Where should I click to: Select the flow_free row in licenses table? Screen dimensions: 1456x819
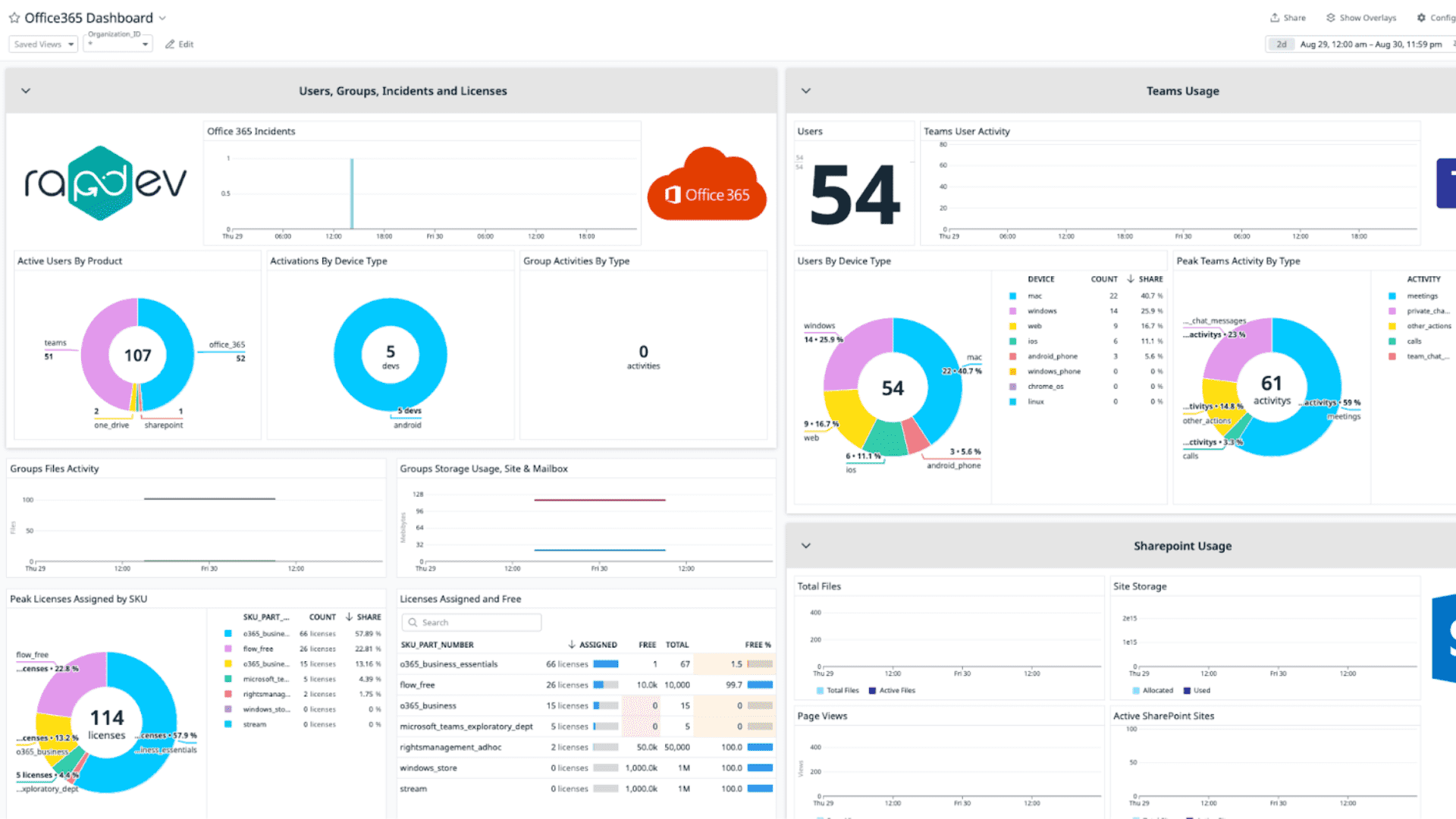coord(586,685)
